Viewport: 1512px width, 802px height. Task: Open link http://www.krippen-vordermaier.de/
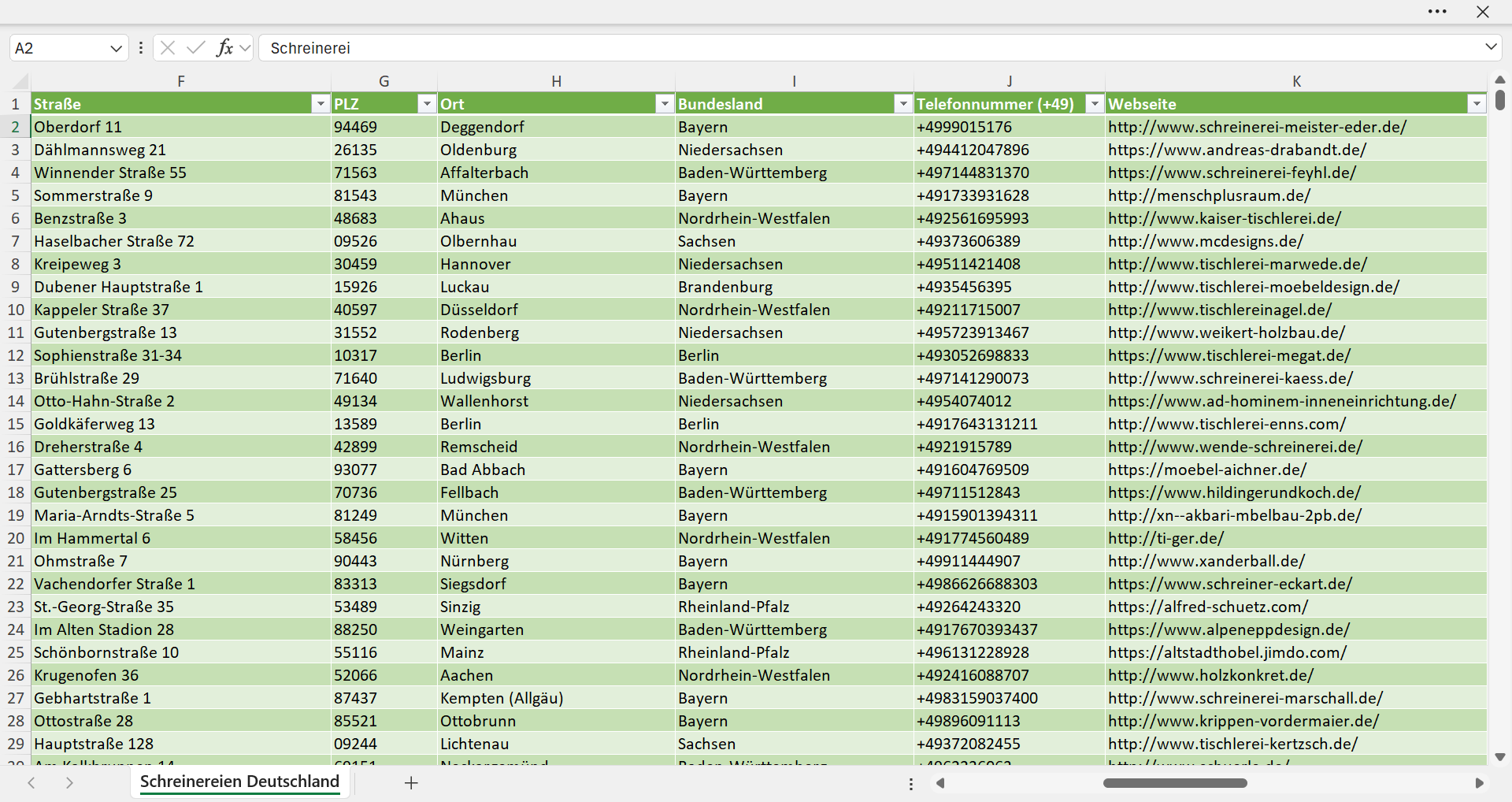coord(1243,721)
